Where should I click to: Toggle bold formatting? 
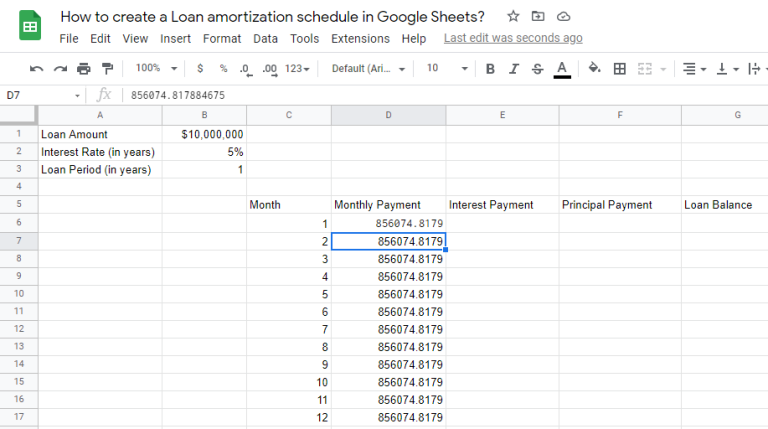pyautogui.click(x=490, y=69)
